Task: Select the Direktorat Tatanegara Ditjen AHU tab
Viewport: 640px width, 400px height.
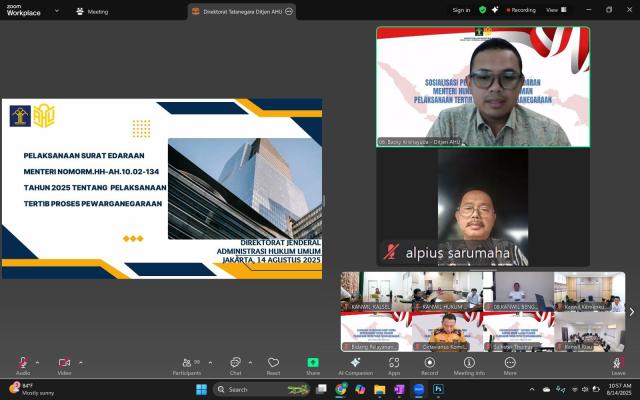Action: tap(243, 11)
